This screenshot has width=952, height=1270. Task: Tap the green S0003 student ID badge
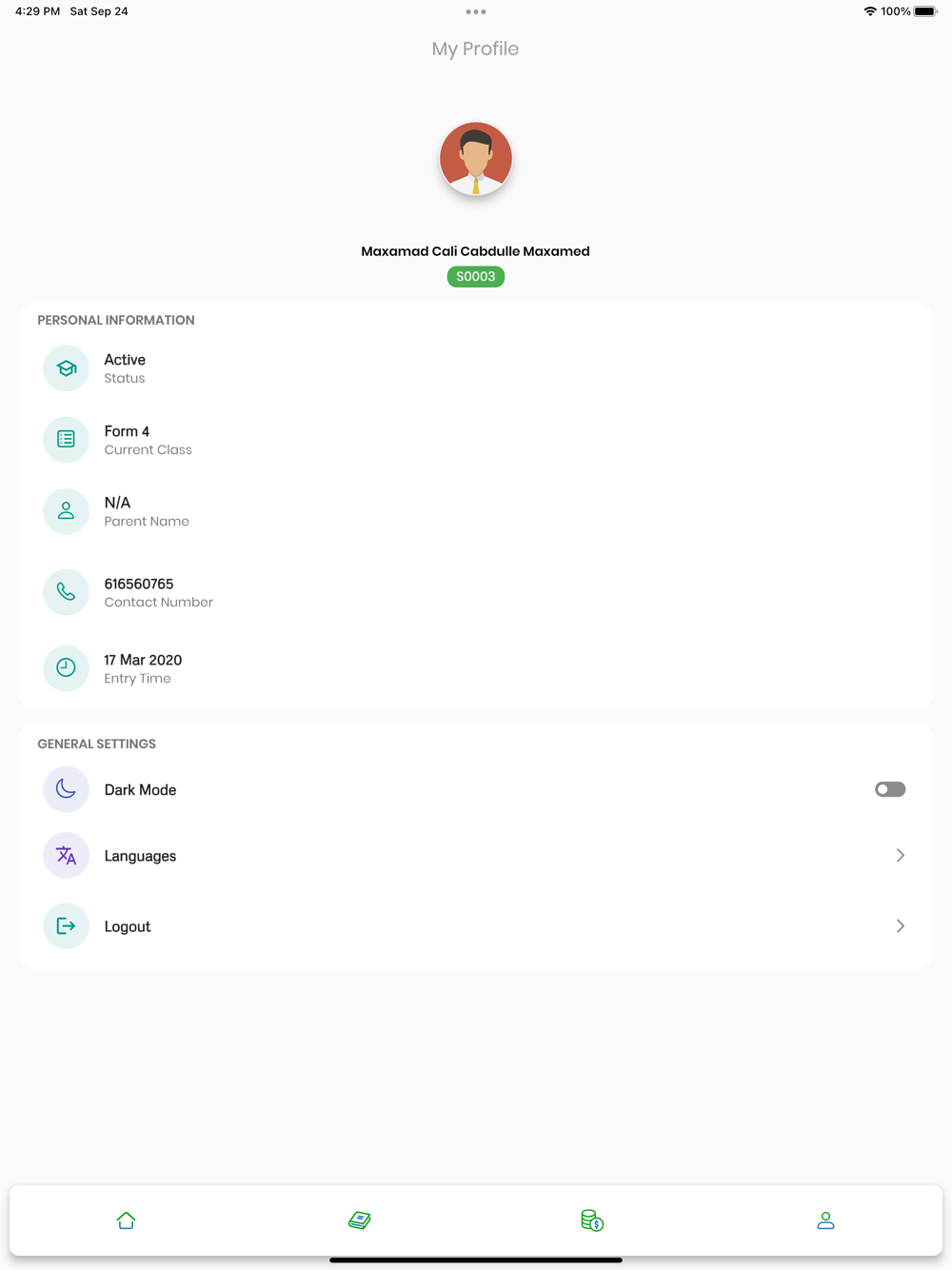click(x=476, y=277)
